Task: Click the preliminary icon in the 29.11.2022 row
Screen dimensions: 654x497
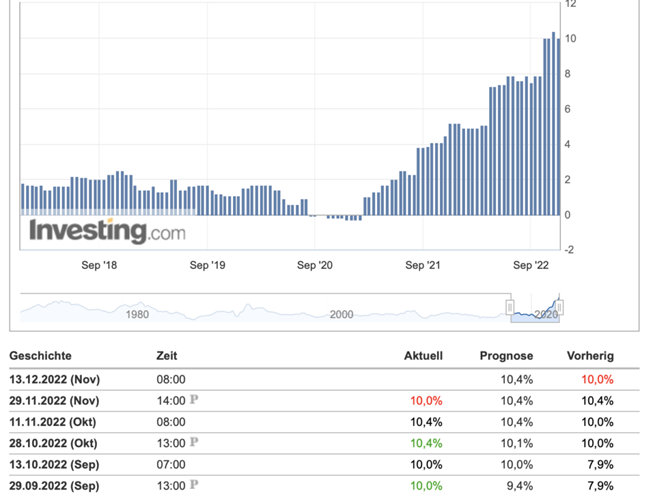Action: (x=195, y=400)
